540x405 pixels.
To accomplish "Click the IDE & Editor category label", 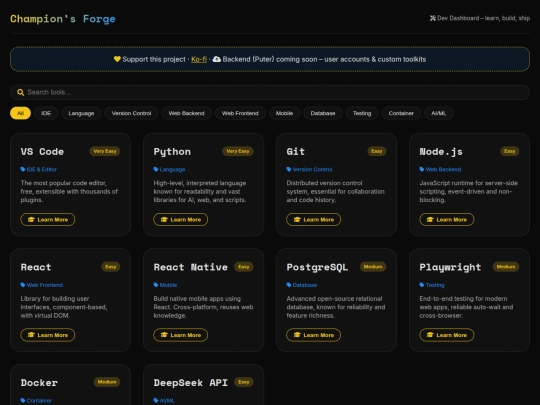I will (42, 169).
